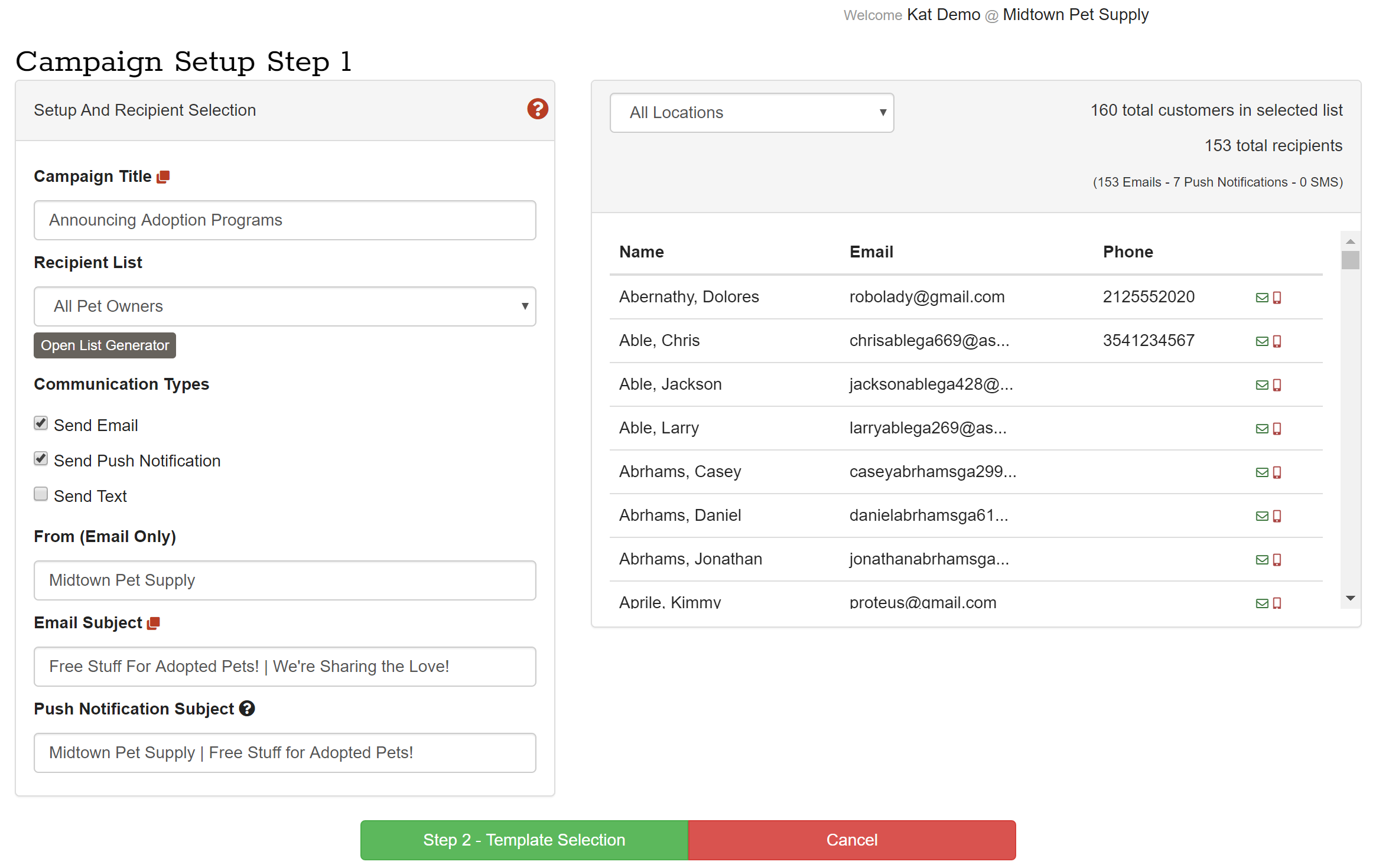Click scrollbar down arrow in customer list
The height and width of the screenshot is (868, 1389).
click(1350, 598)
